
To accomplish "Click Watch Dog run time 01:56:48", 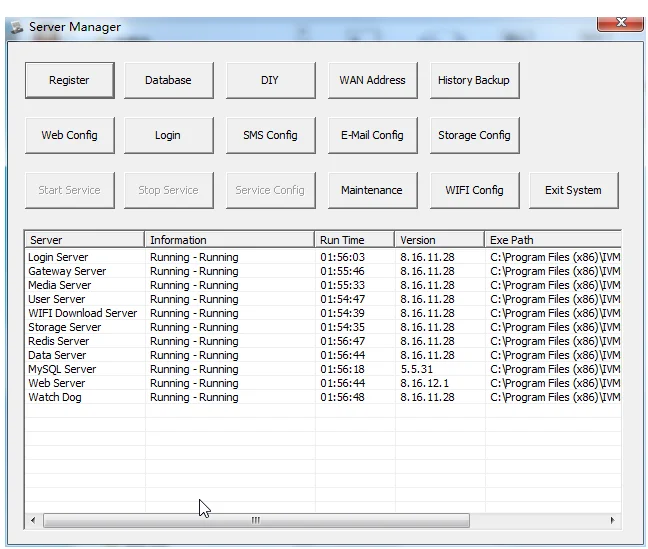I will coord(343,397).
